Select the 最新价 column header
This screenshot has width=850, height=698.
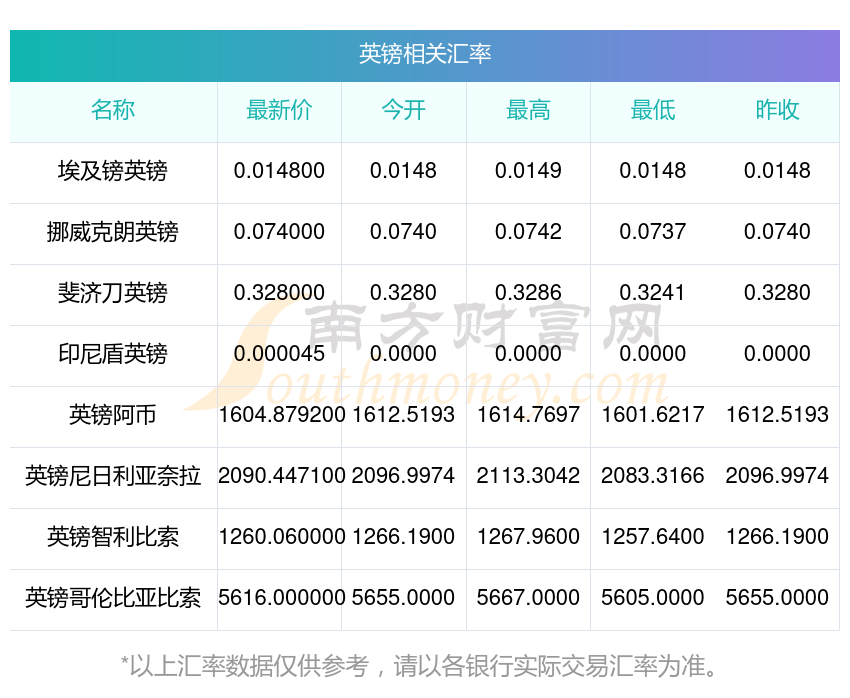click(x=279, y=110)
